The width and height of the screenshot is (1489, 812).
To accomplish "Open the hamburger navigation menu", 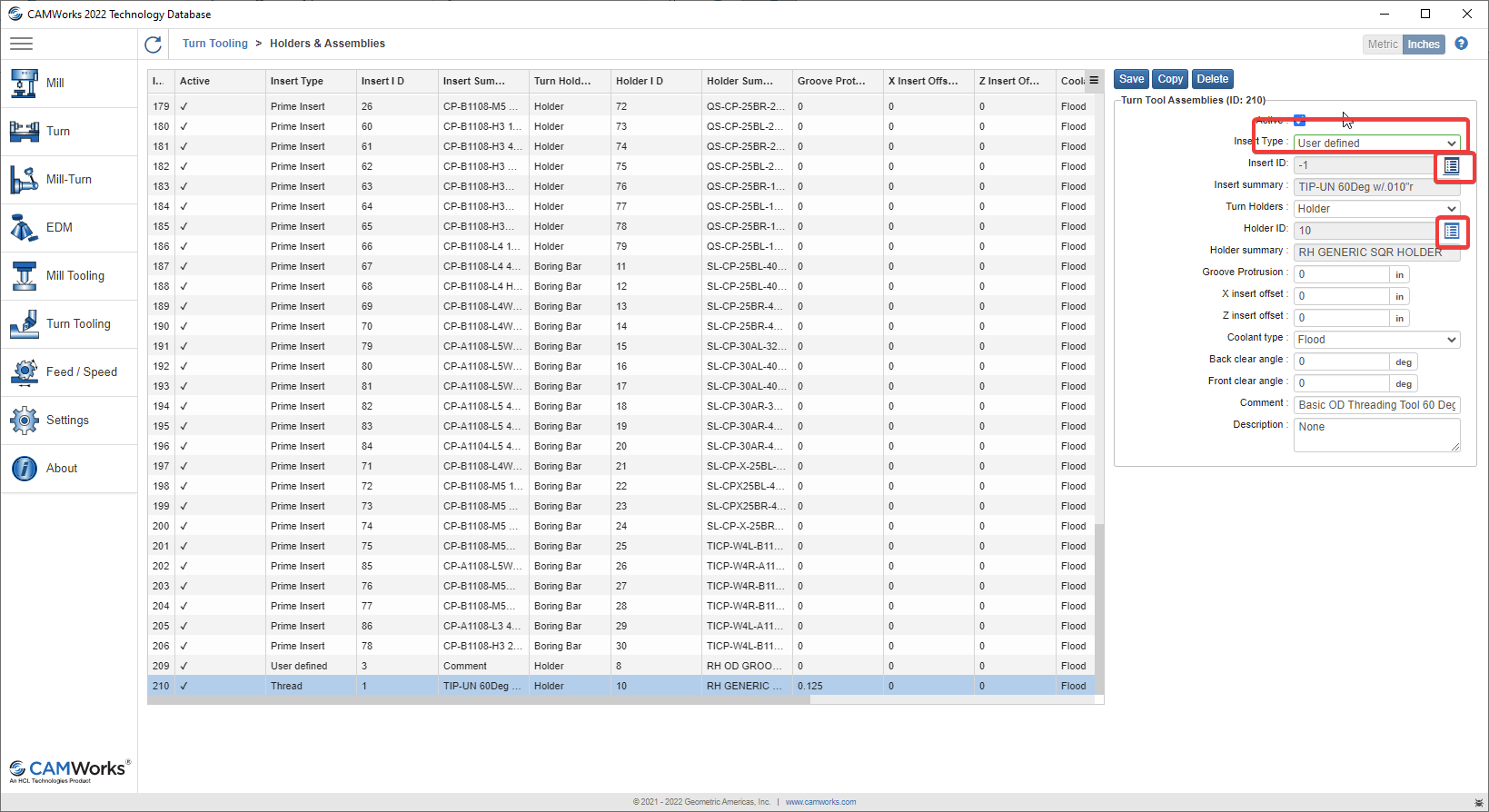I will (x=21, y=44).
